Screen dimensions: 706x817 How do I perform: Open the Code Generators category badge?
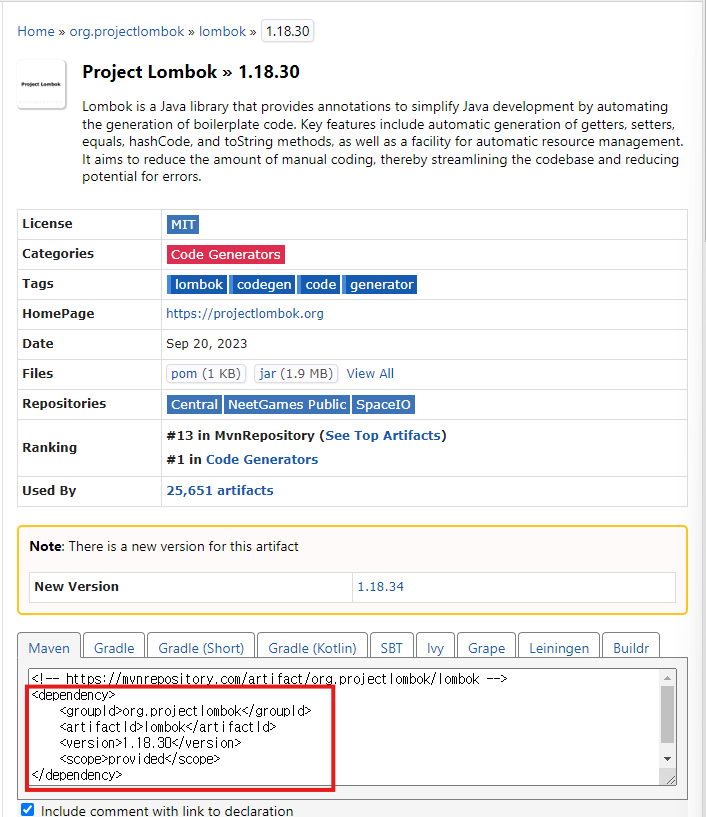coord(226,254)
